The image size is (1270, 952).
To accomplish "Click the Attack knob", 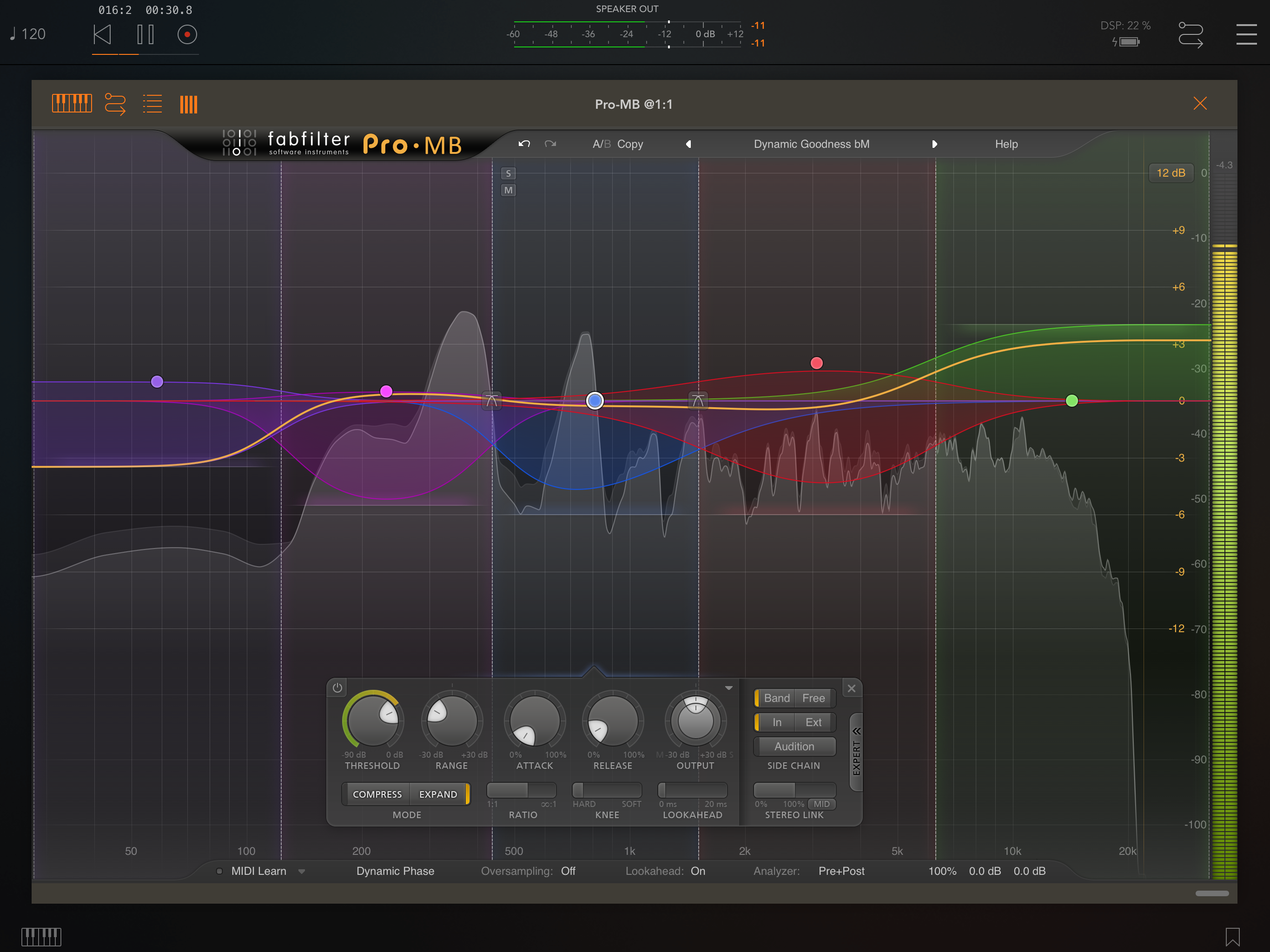I will [535, 721].
